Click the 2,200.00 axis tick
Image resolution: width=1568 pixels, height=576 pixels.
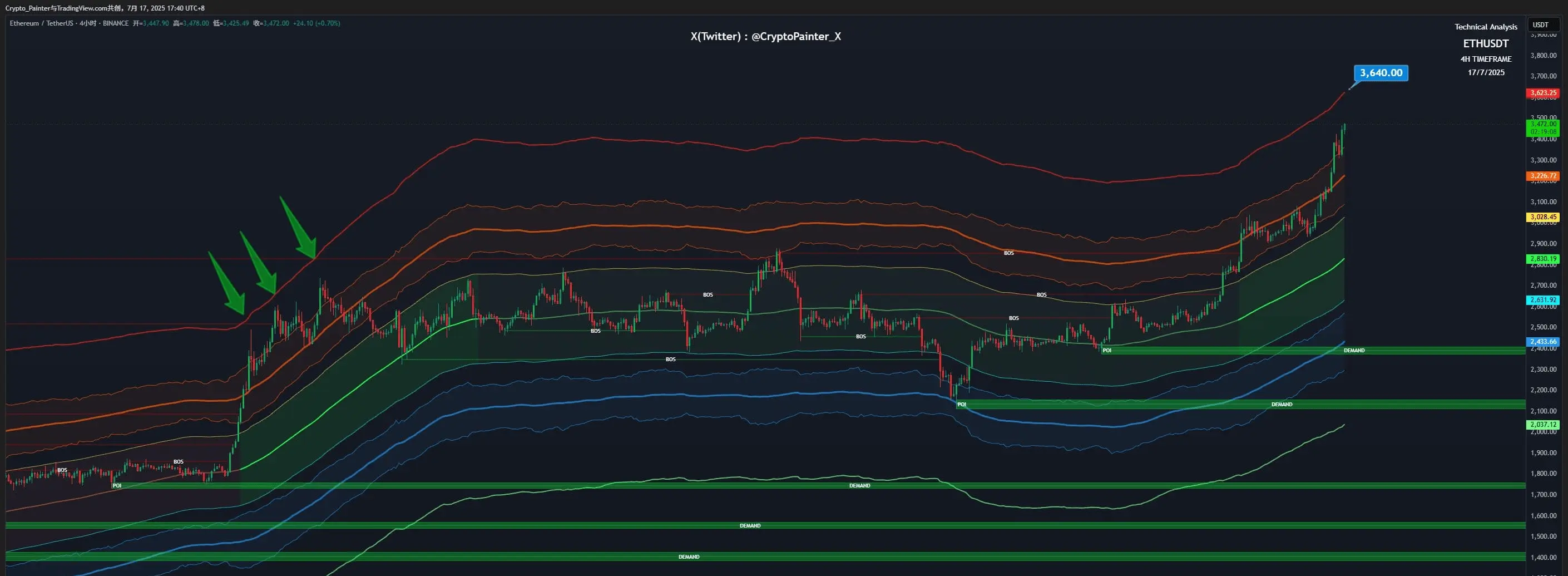point(1543,390)
